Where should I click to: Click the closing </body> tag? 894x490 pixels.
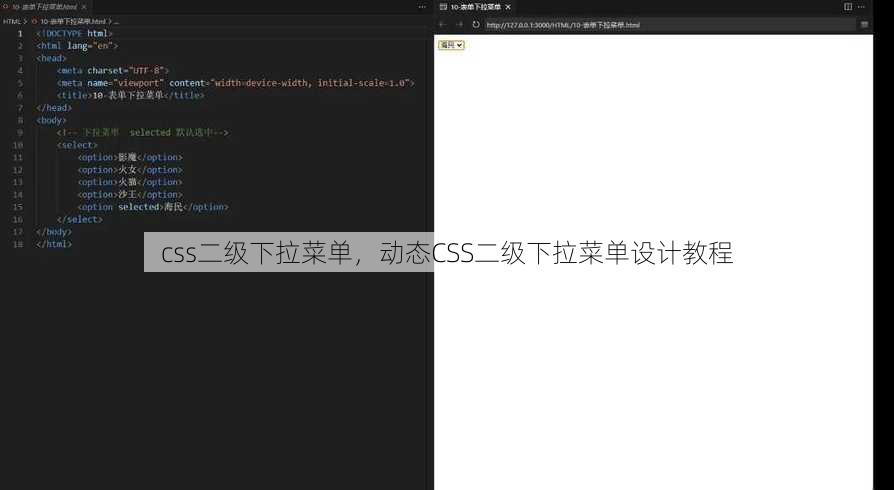tap(54, 232)
